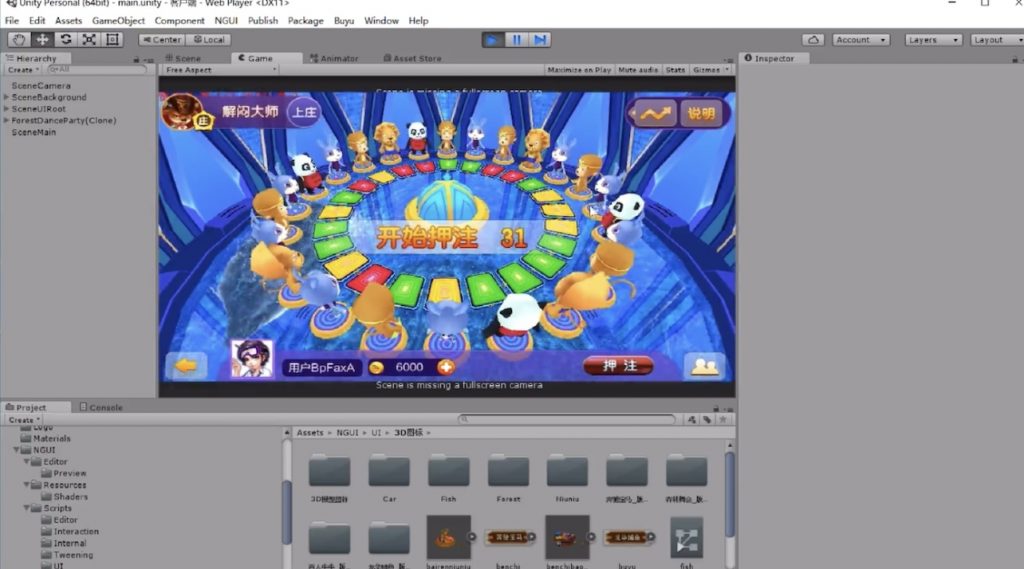Enable the Stats overlay
Screen dimensions: 1024x569
tap(675, 70)
